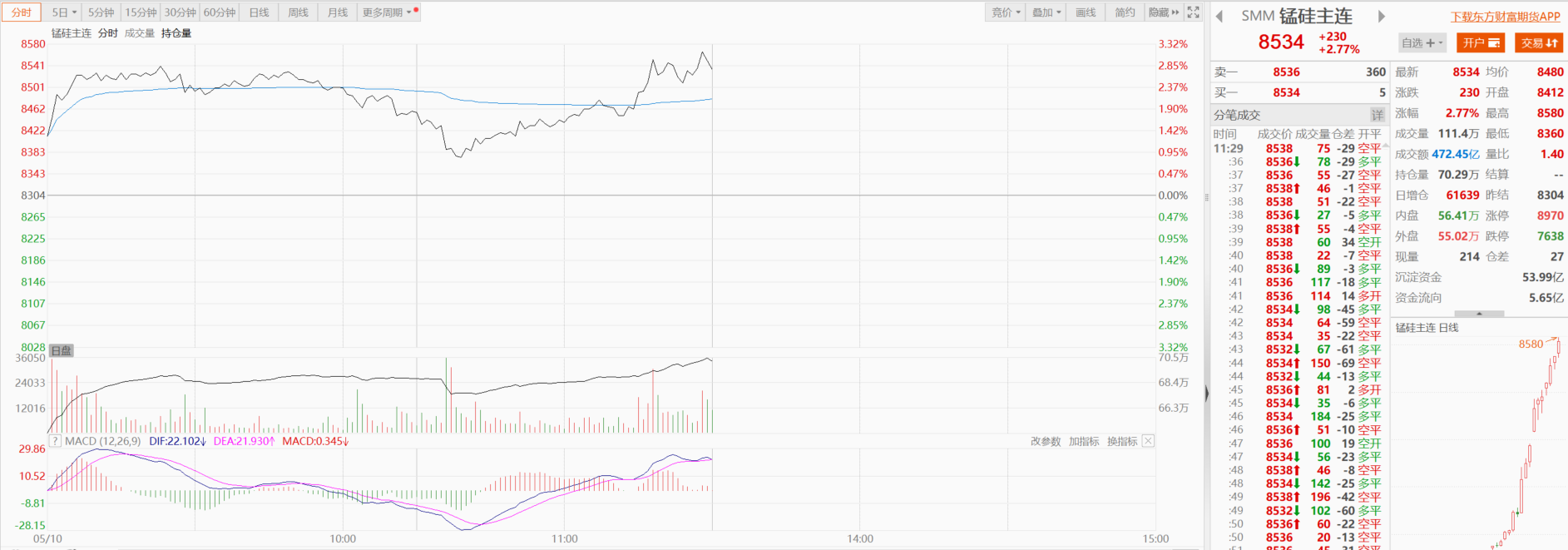Viewport: 1568px width, 550px height.
Task: Collapse right panel via divider arrow
Action: point(1207,394)
